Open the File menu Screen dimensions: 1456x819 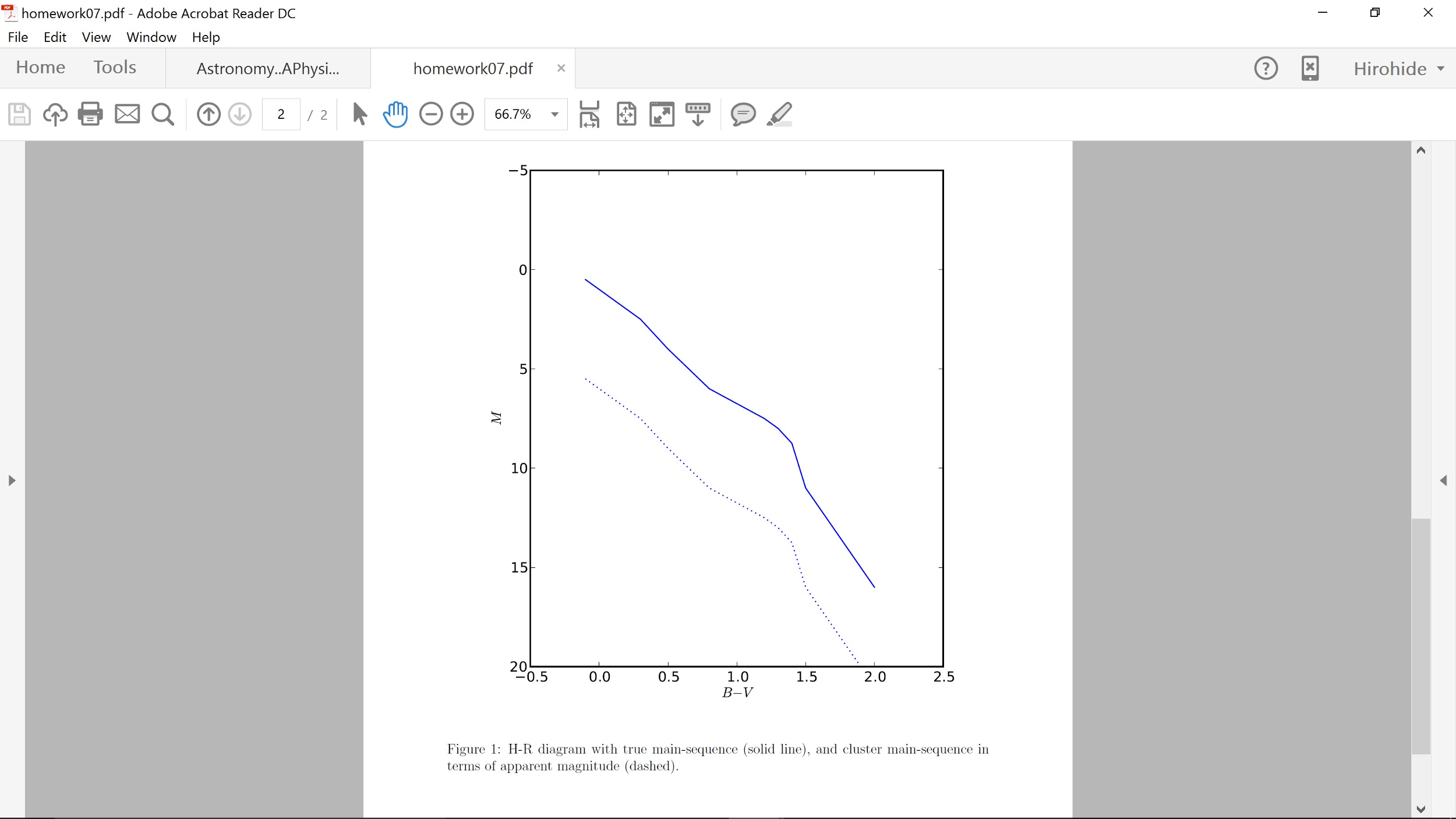(18, 37)
